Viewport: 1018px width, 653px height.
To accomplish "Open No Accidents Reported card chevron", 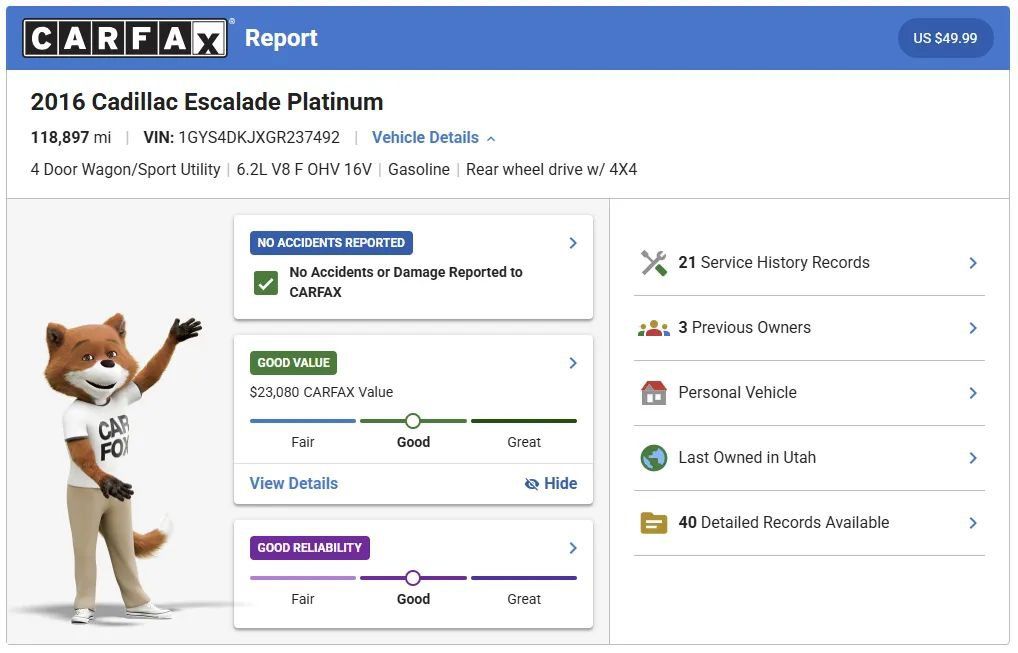I will pos(573,243).
